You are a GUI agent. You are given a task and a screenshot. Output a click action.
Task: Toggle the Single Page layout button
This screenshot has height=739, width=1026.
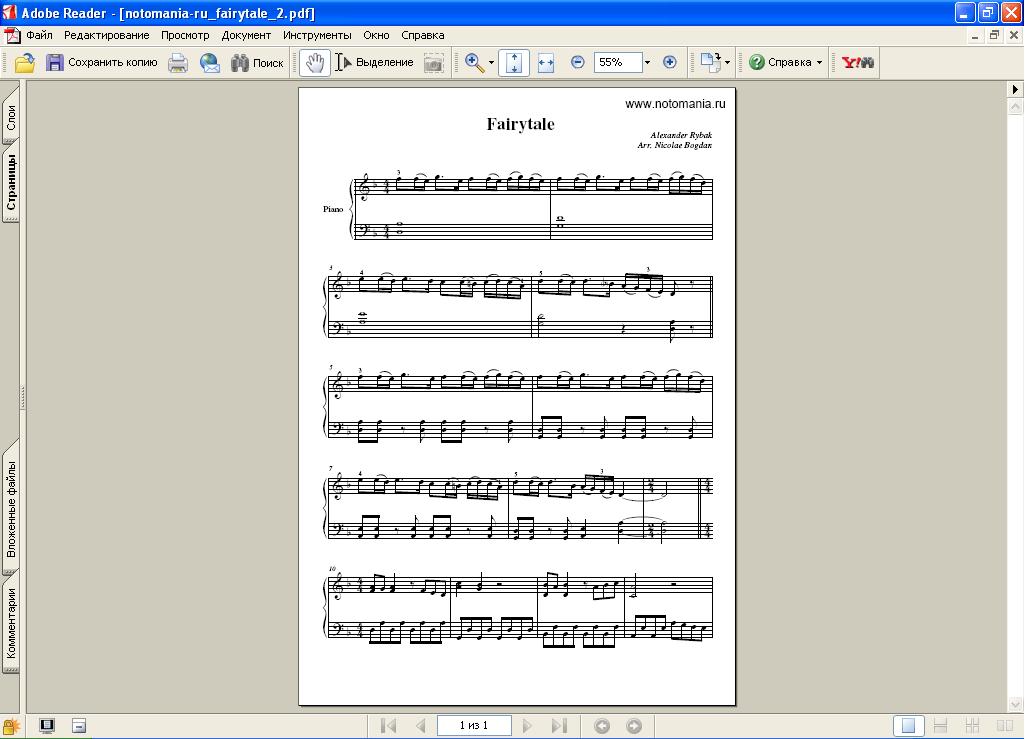click(908, 726)
